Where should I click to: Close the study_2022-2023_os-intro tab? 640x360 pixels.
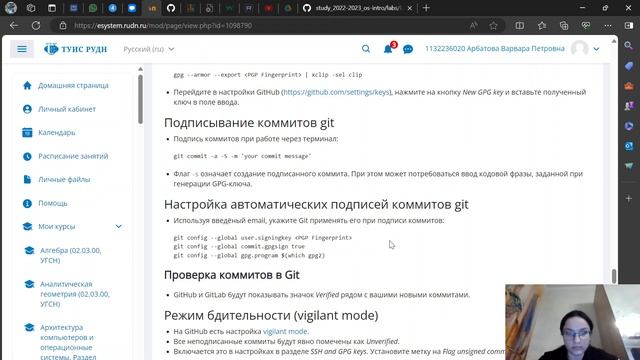(409, 8)
